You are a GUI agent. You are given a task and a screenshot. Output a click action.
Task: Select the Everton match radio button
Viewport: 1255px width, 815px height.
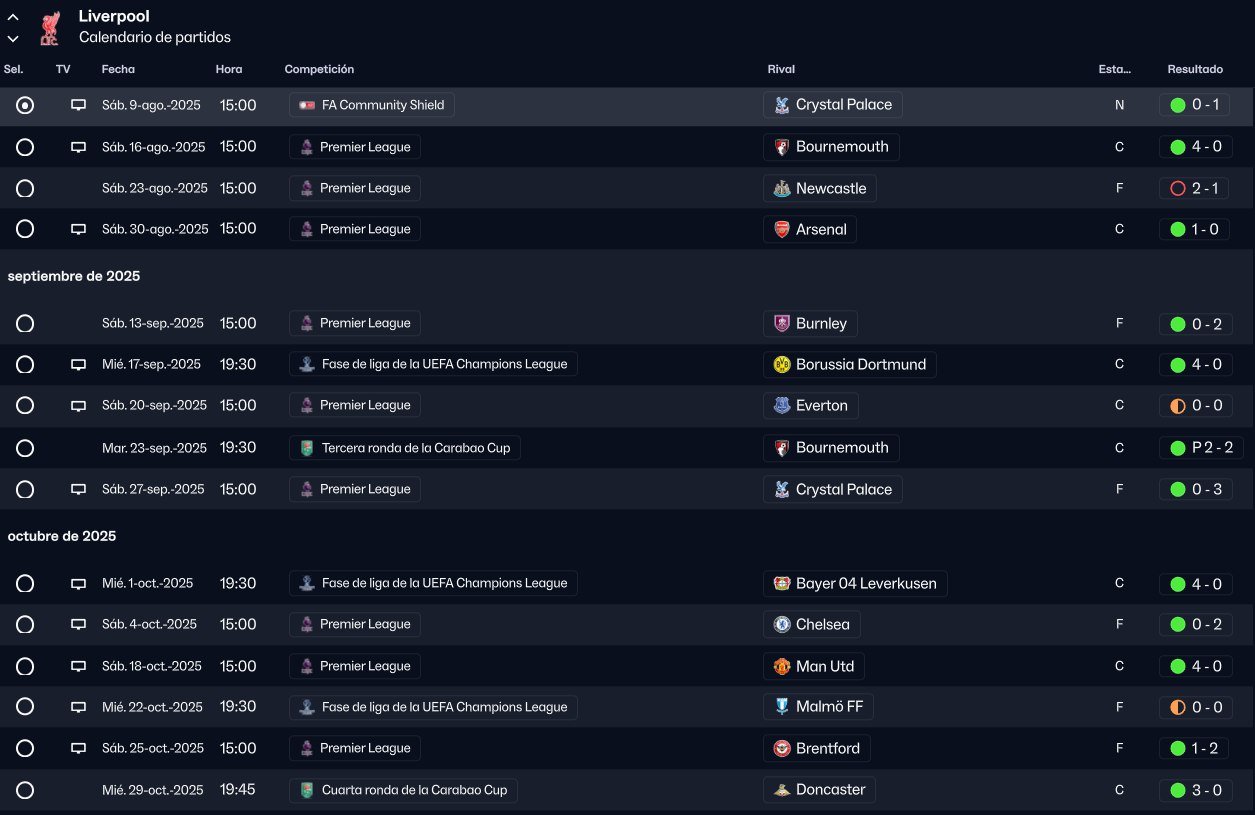pos(25,406)
